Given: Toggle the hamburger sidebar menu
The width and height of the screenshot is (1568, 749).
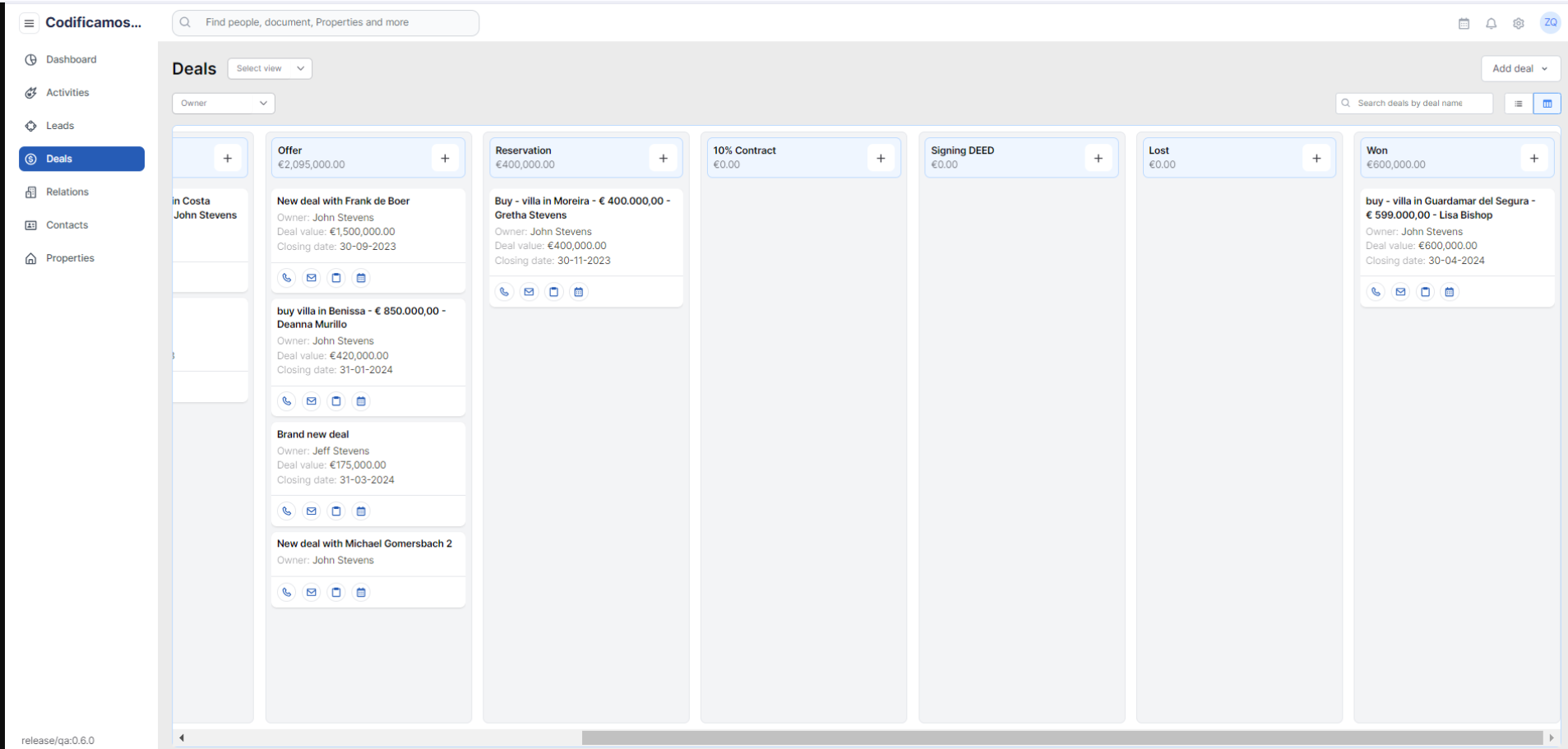Looking at the screenshot, I should [29, 23].
